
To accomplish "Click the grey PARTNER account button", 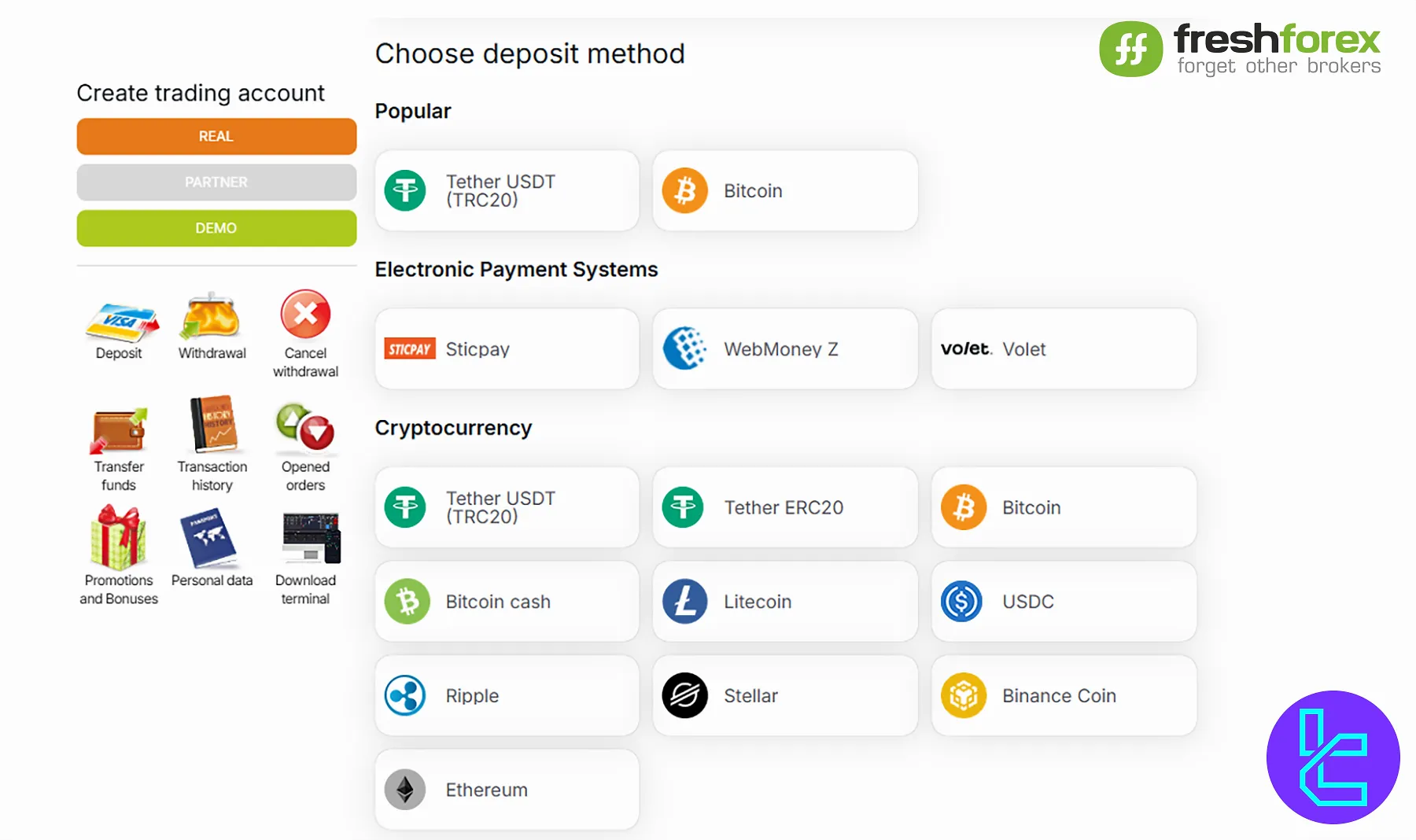I will (216, 182).
